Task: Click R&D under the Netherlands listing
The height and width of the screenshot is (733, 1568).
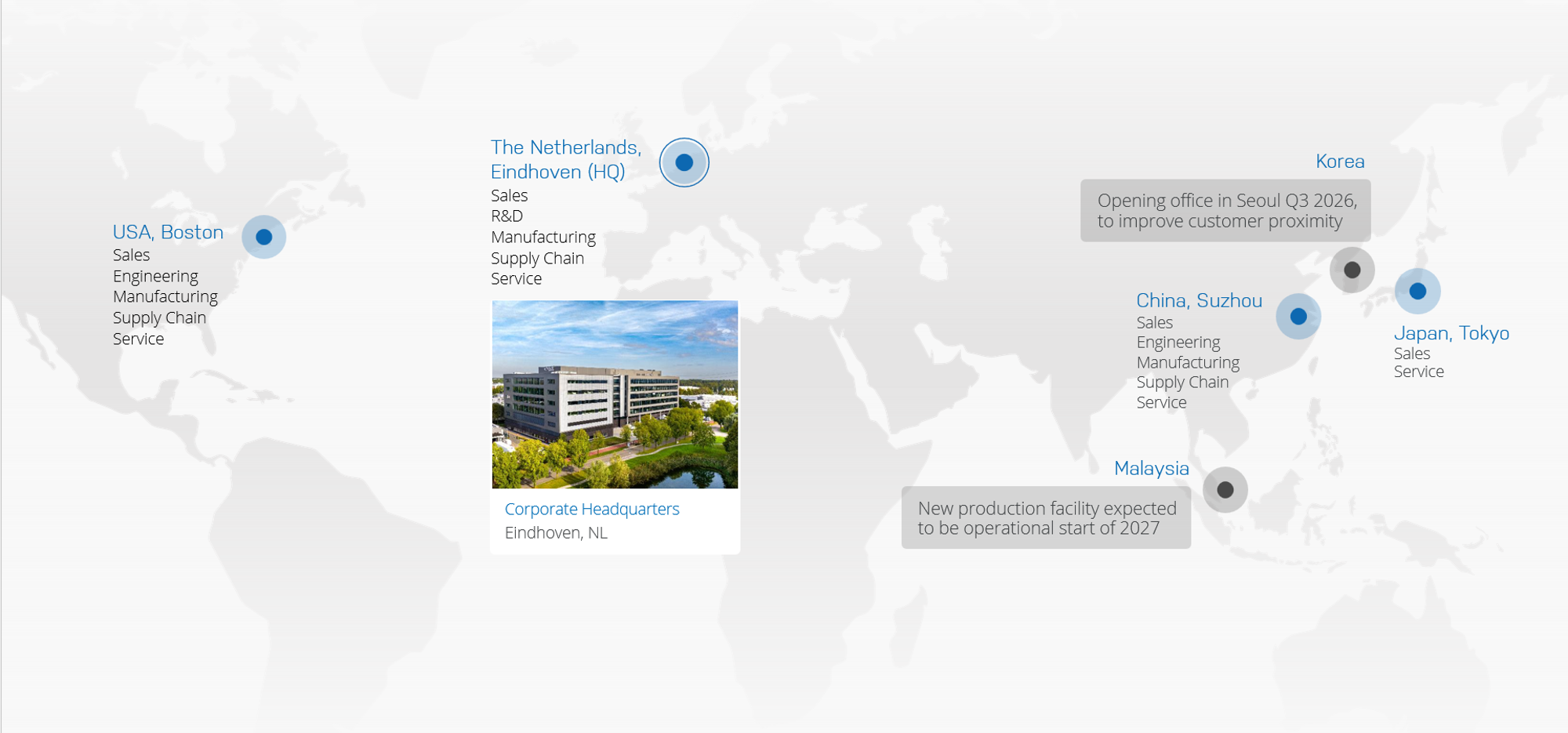Action: [x=506, y=216]
